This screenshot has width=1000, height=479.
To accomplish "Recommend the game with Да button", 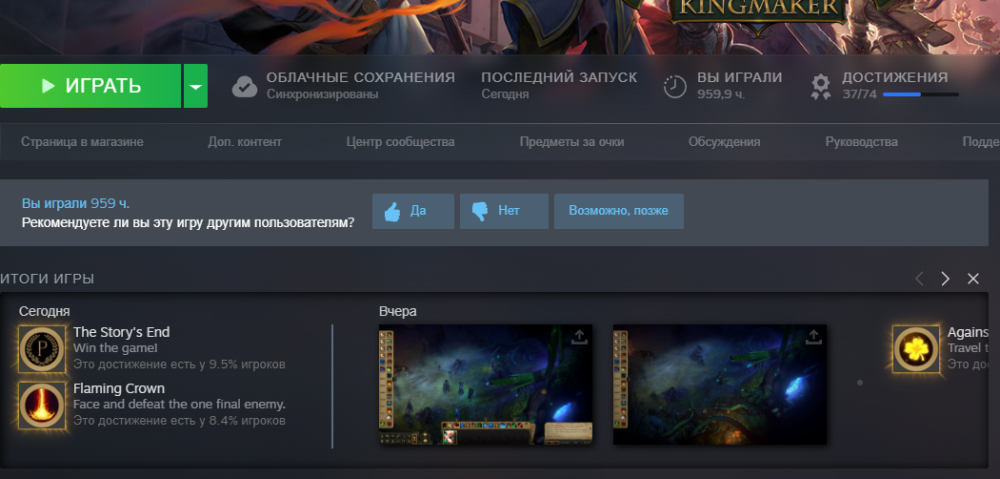I will tap(413, 211).
